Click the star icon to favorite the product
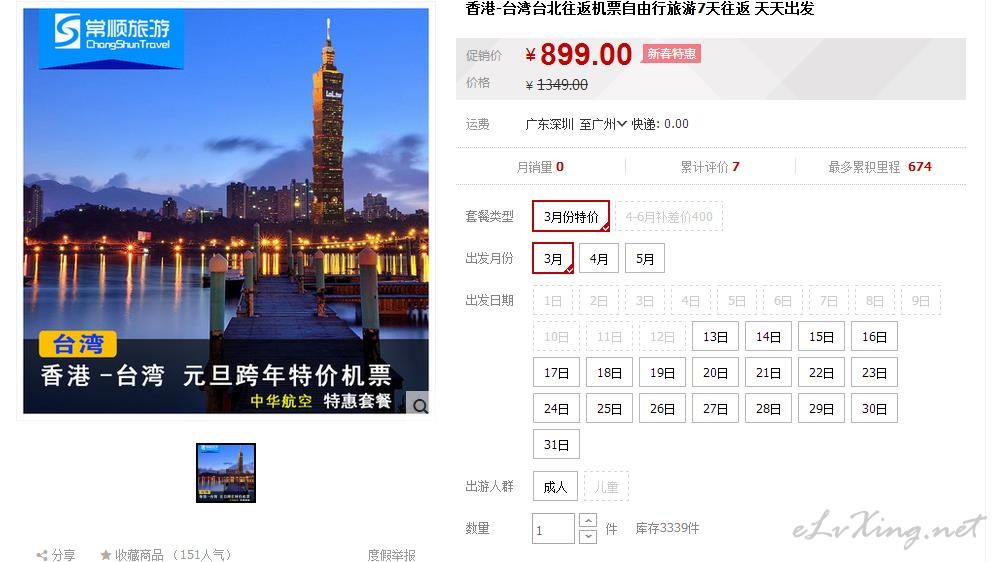 click(x=106, y=555)
